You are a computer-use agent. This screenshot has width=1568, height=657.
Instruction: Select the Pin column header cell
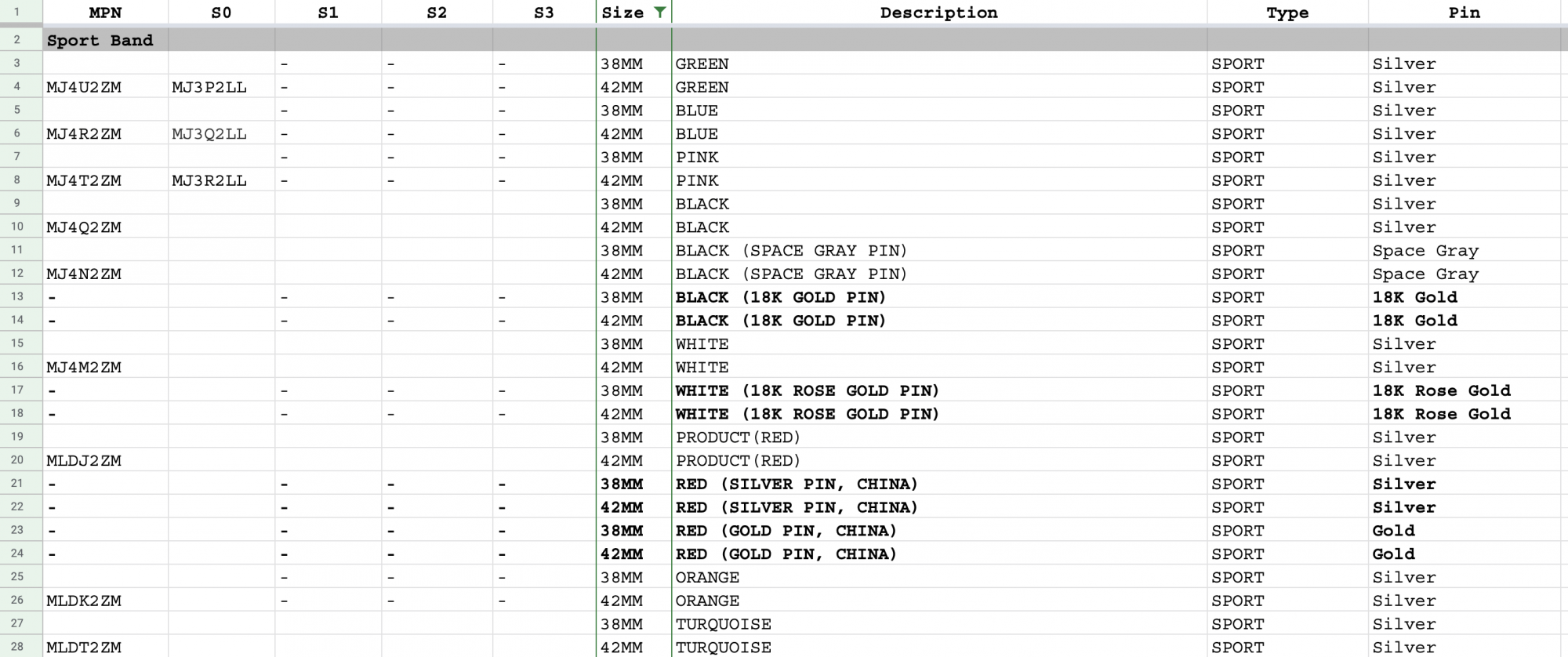(1465, 13)
